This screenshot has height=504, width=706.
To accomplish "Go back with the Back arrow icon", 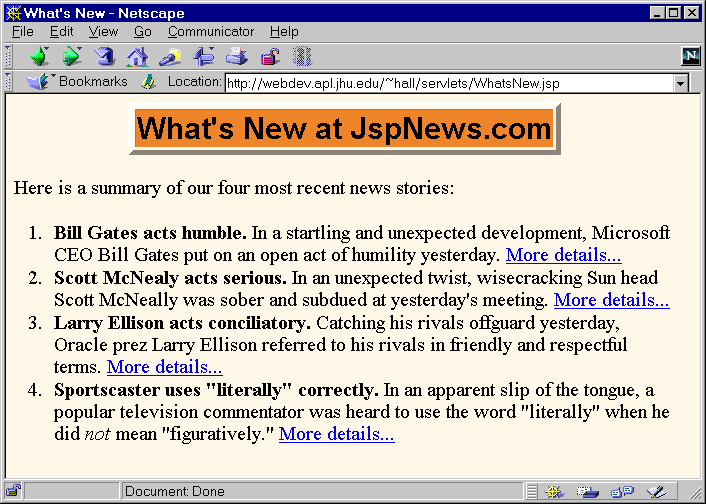I will coord(39,56).
